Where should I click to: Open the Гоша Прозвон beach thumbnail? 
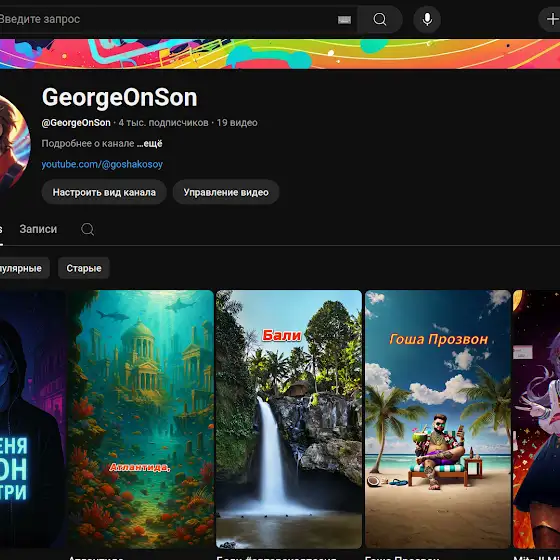click(438, 419)
